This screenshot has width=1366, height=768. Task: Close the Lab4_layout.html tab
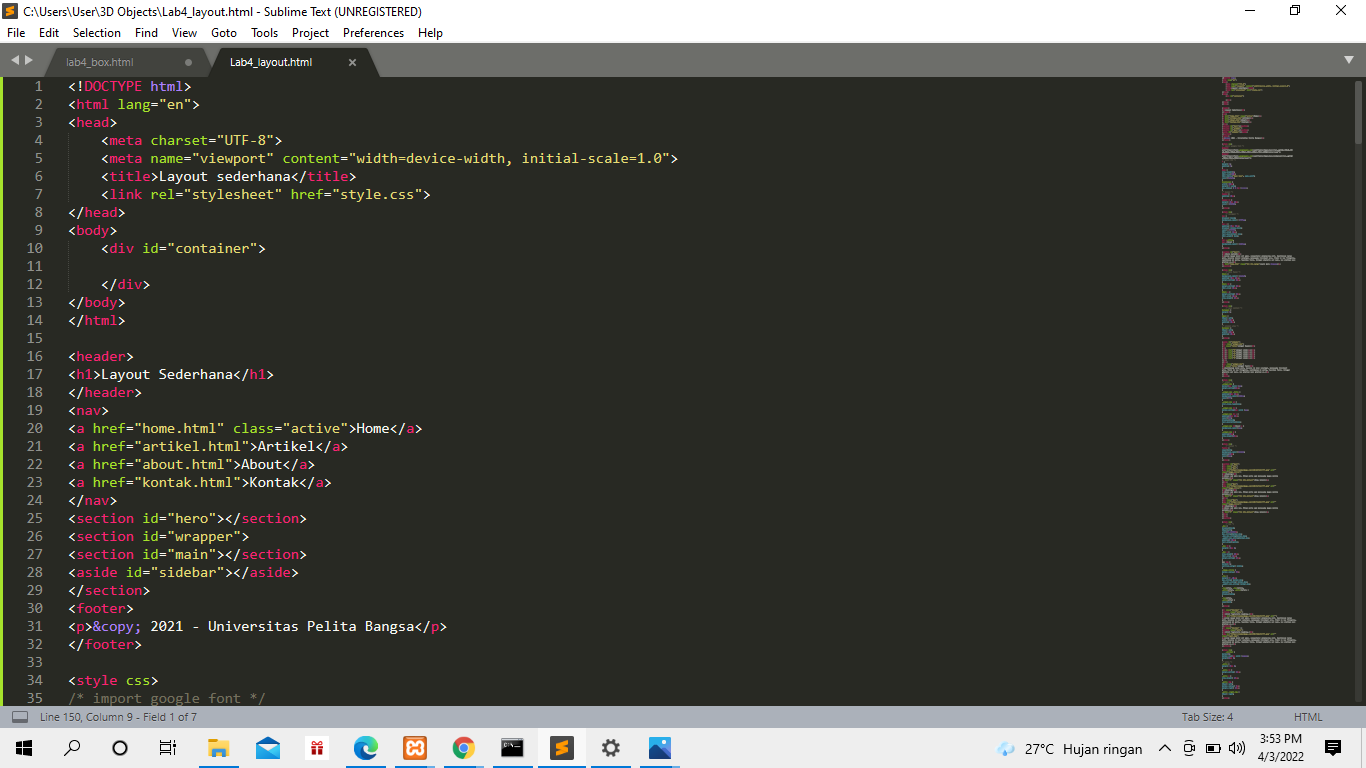(352, 62)
